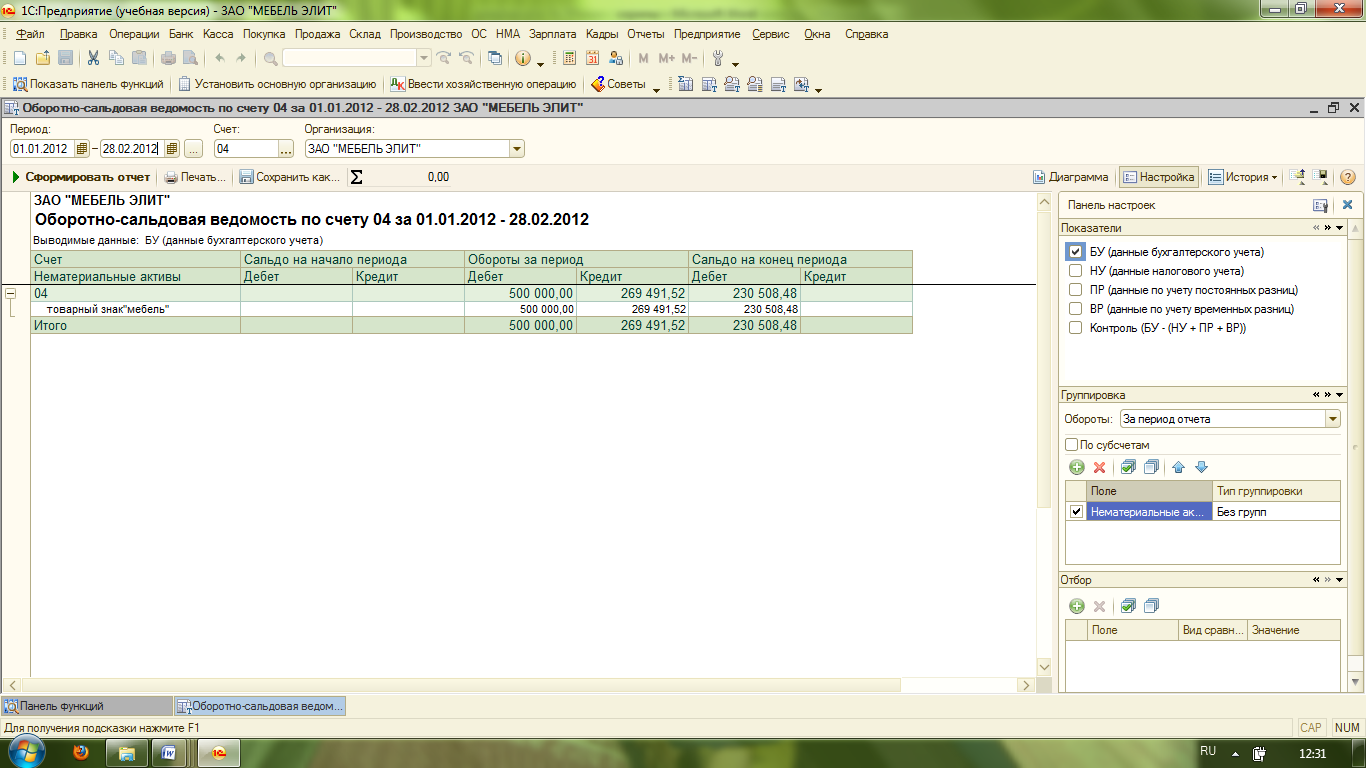This screenshot has width=1366, height=768.
Task: Enable Контроль (БУ - (НУ + ПР + ВР))
Action: point(1075,328)
